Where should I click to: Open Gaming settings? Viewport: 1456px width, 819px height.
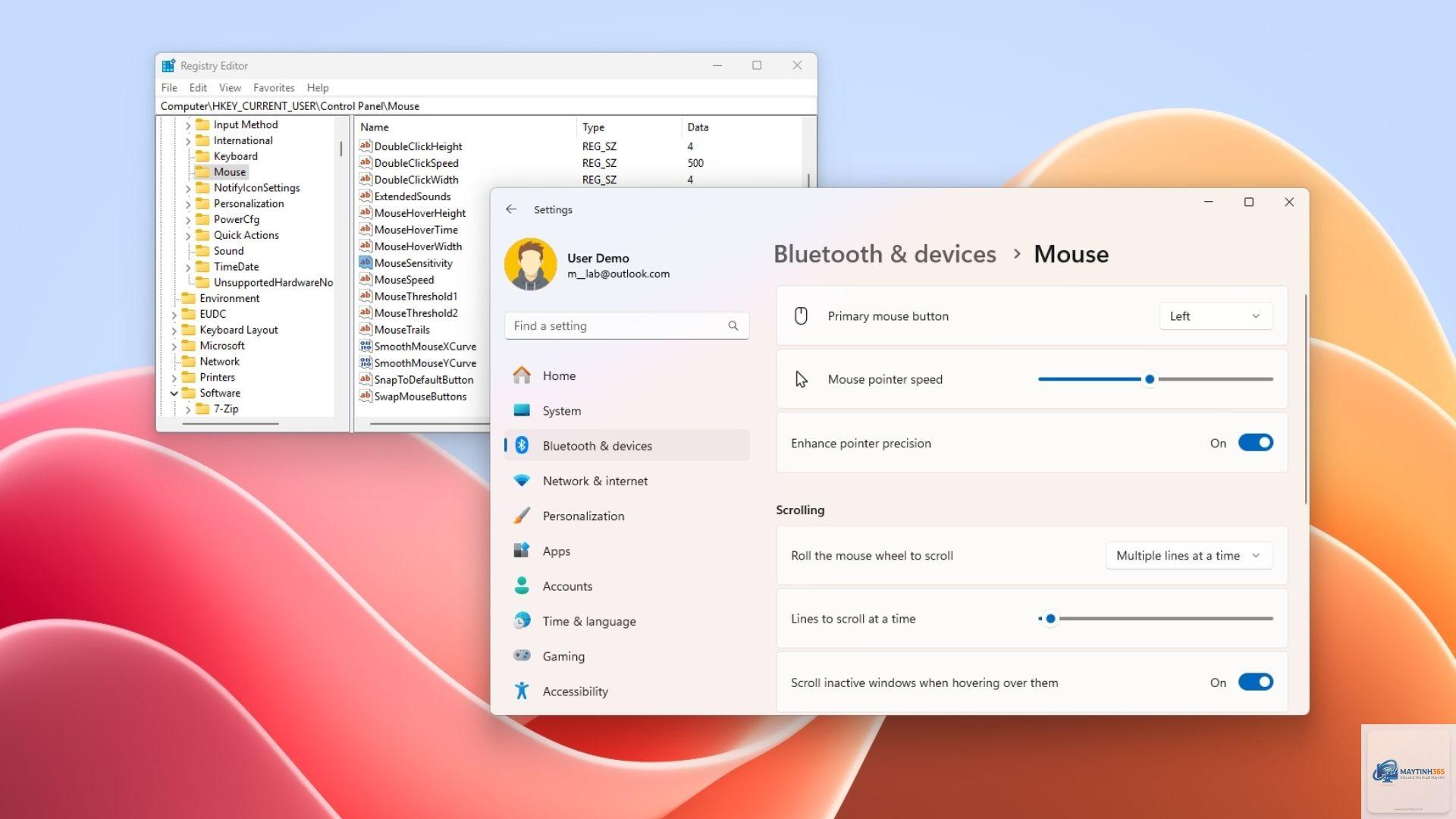click(x=626, y=656)
